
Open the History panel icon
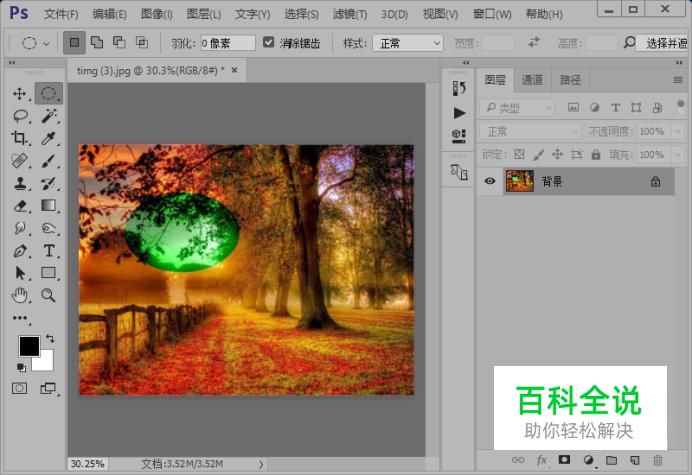coord(459,88)
